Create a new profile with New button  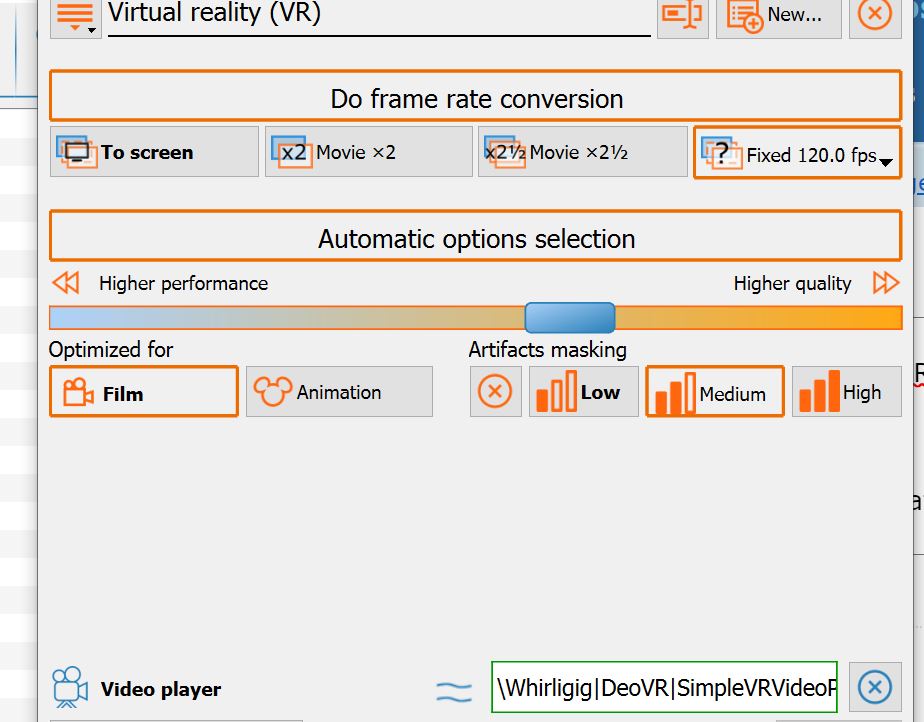[x=778, y=15]
